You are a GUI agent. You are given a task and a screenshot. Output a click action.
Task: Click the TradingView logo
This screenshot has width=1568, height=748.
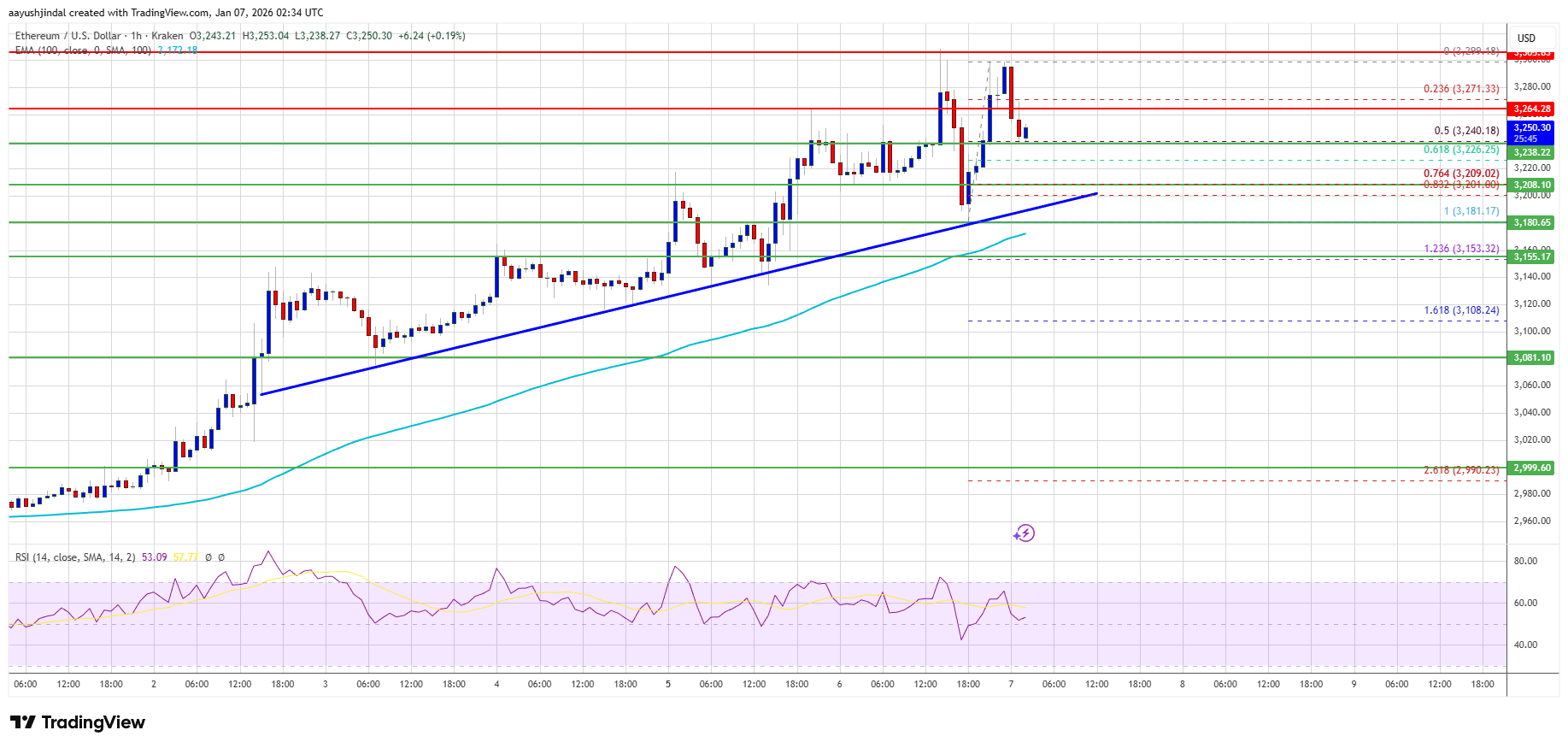[79, 722]
